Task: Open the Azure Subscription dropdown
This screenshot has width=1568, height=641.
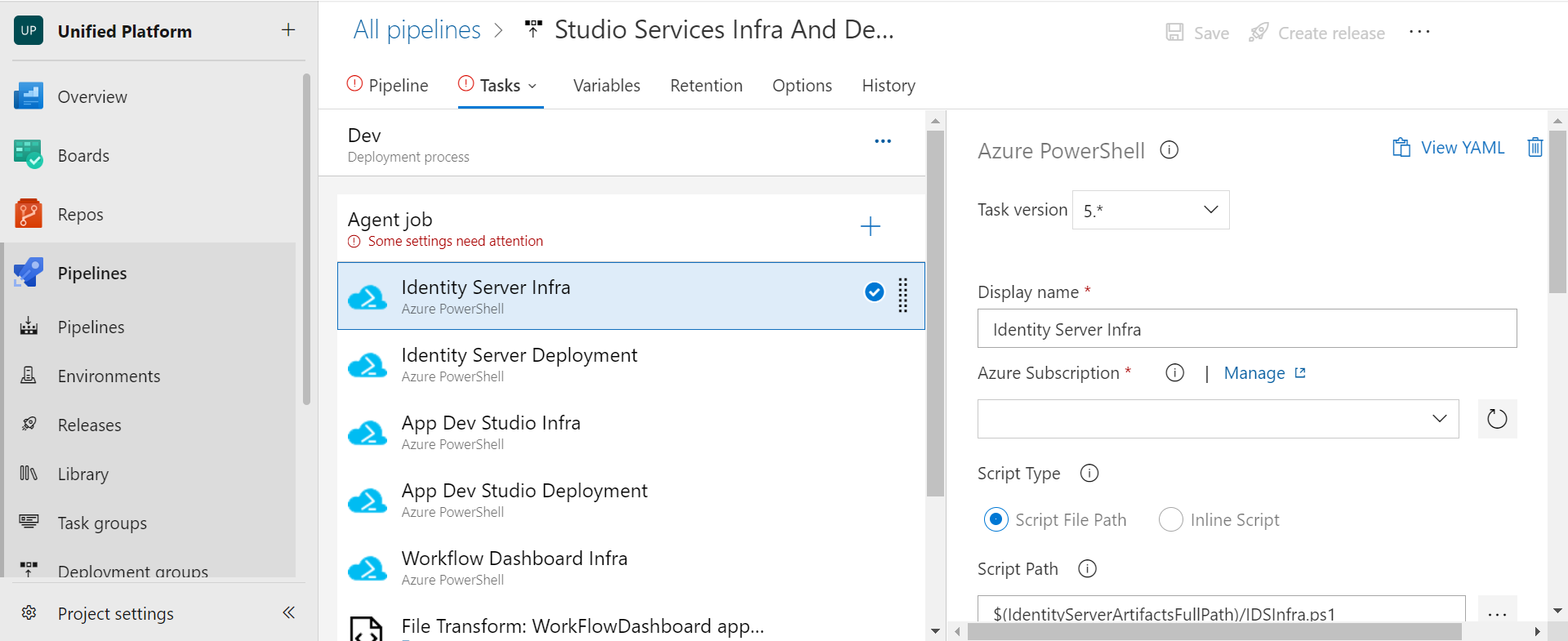Action: (x=1218, y=419)
